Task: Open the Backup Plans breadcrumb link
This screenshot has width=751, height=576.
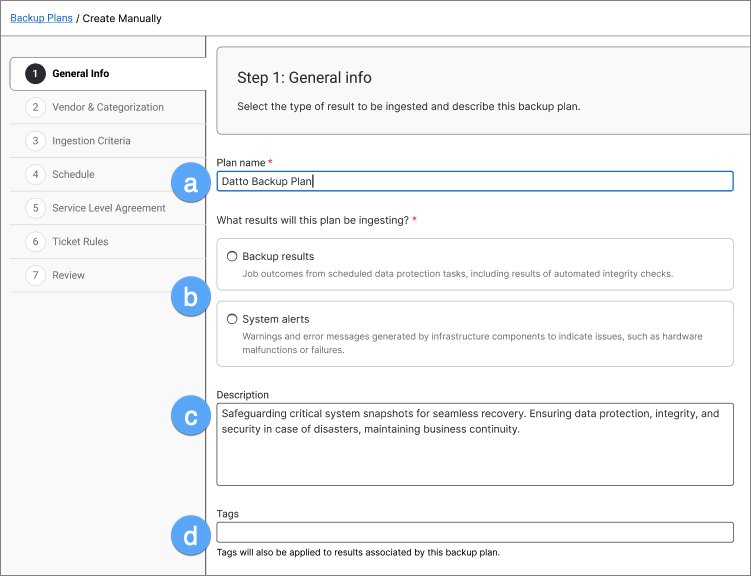Action: pyautogui.click(x=41, y=18)
